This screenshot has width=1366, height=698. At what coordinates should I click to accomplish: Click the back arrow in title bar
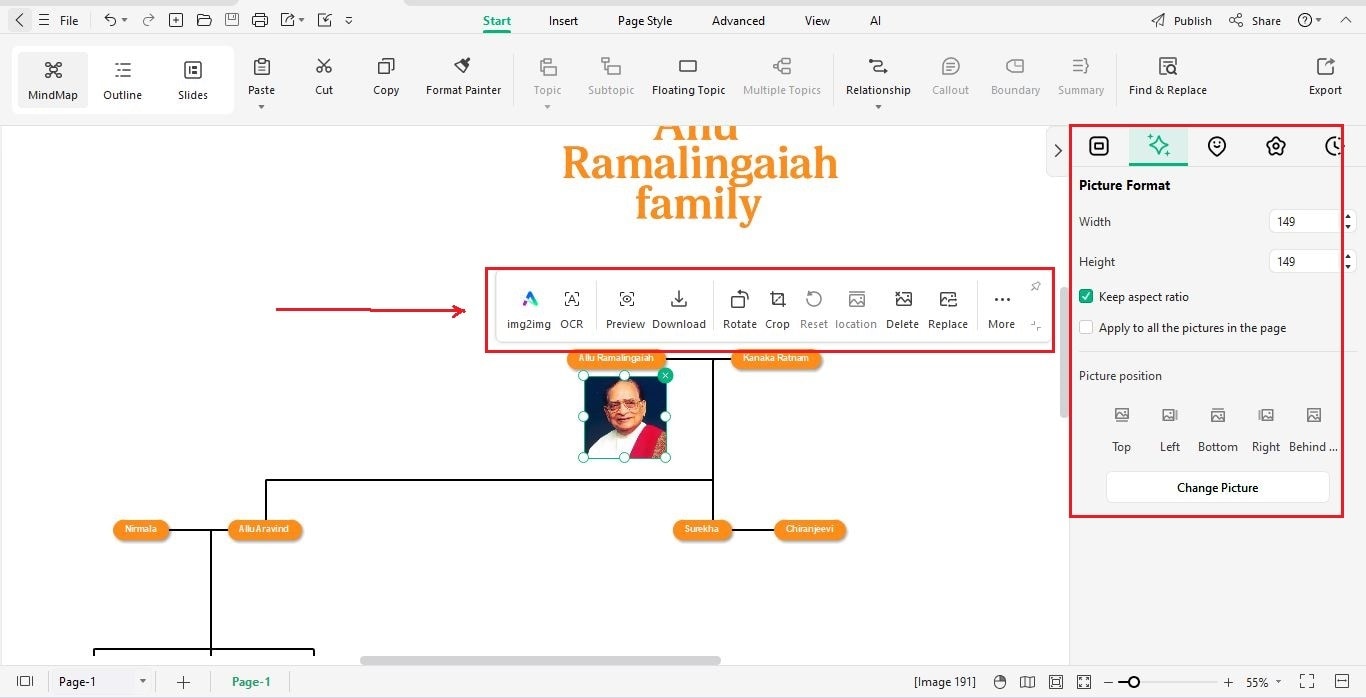[x=19, y=20]
